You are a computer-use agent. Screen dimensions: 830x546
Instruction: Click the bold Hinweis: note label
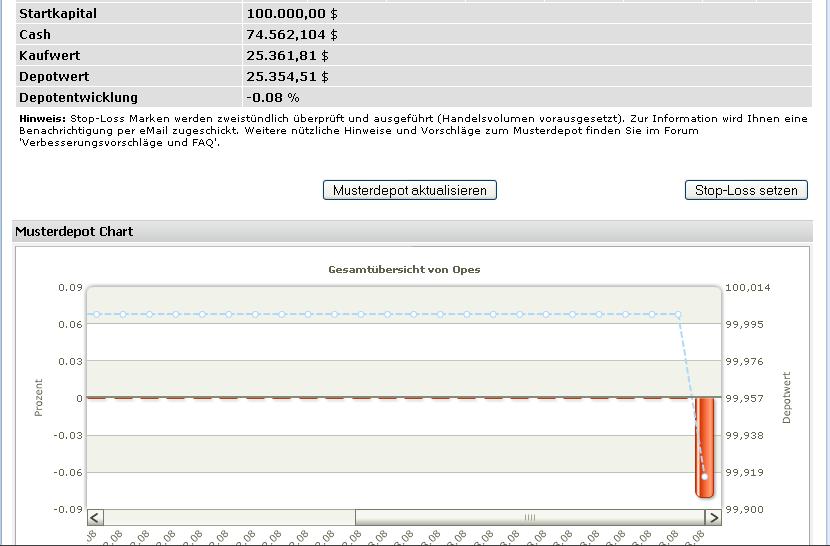[x=42, y=119]
